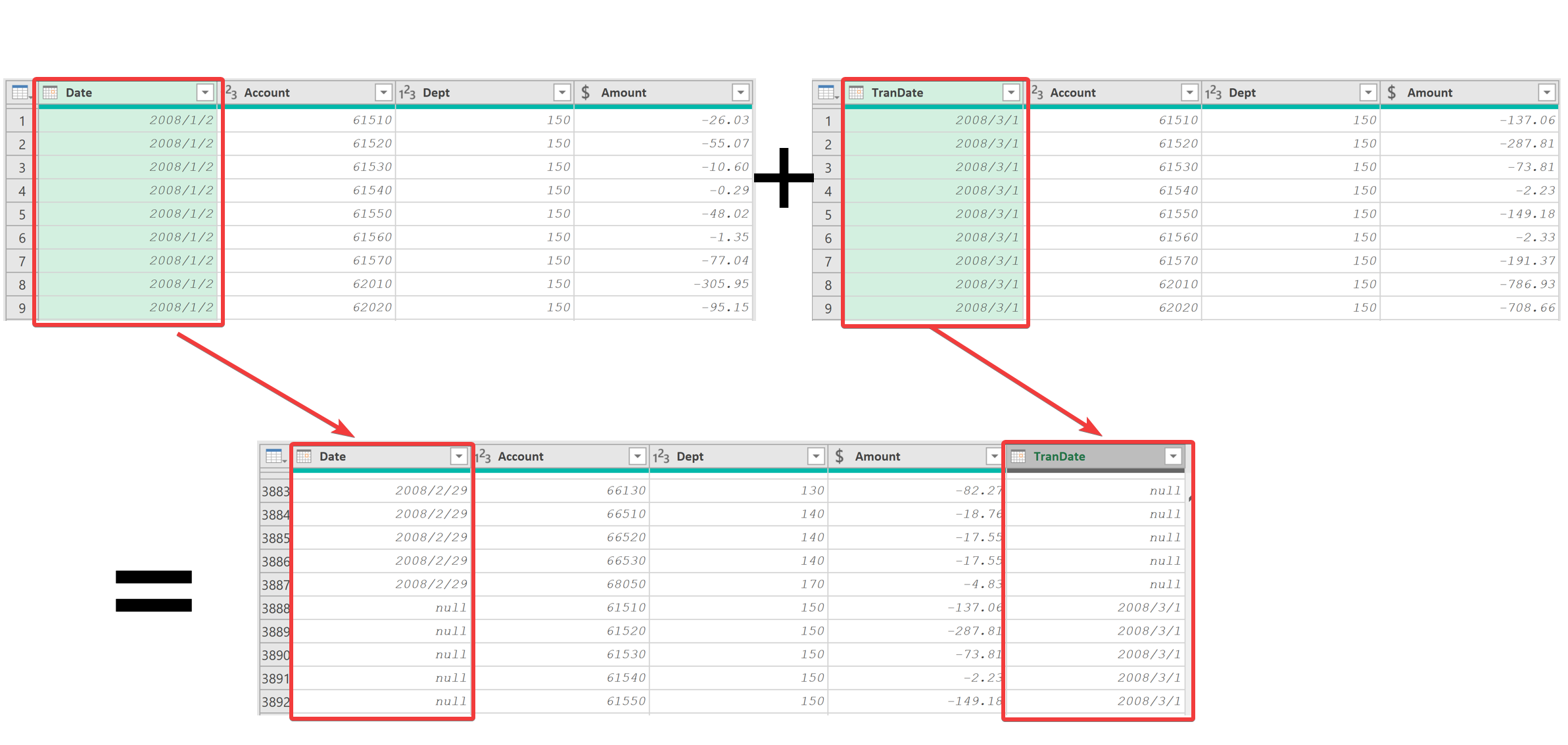Open Account filter dropdown in top-left table

pyautogui.click(x=383, y=93)
